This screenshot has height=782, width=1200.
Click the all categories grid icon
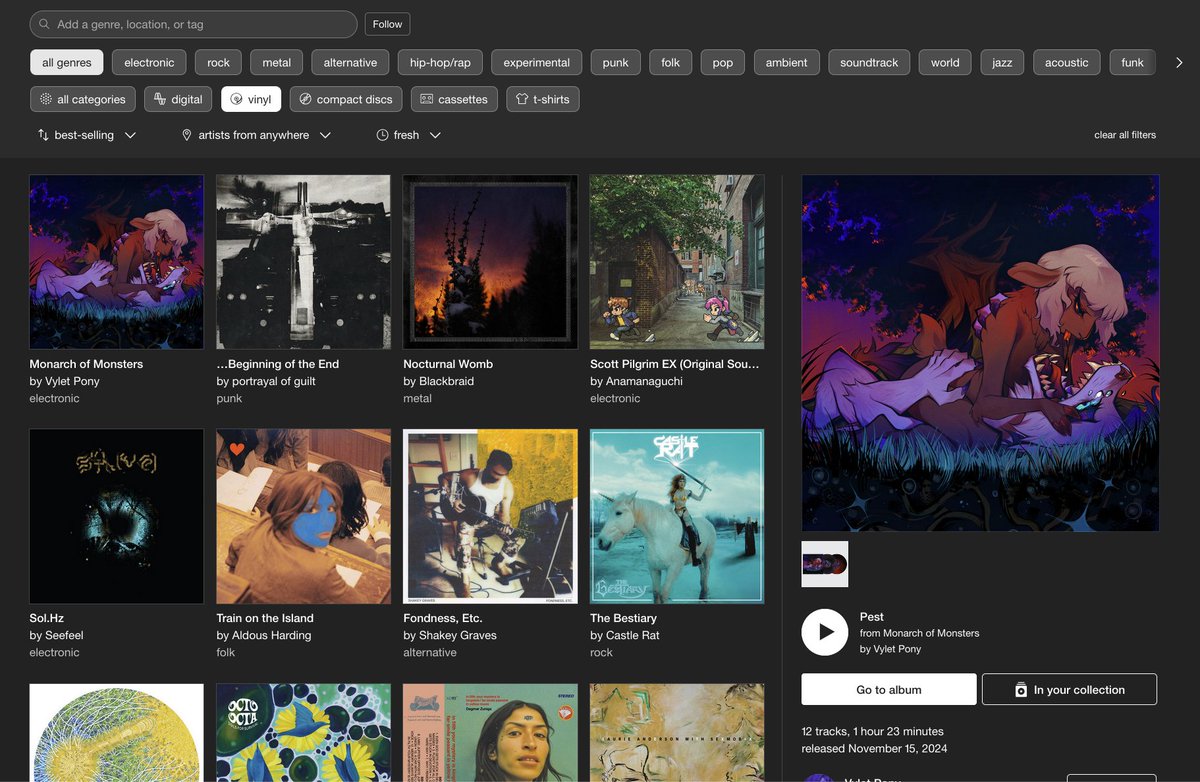(x=45, y=99)
